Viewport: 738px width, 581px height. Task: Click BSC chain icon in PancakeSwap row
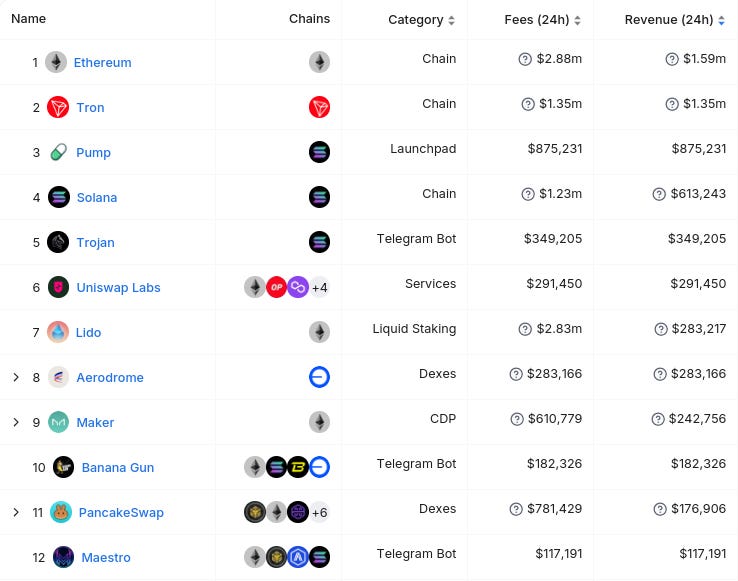(x=255, y=512)
